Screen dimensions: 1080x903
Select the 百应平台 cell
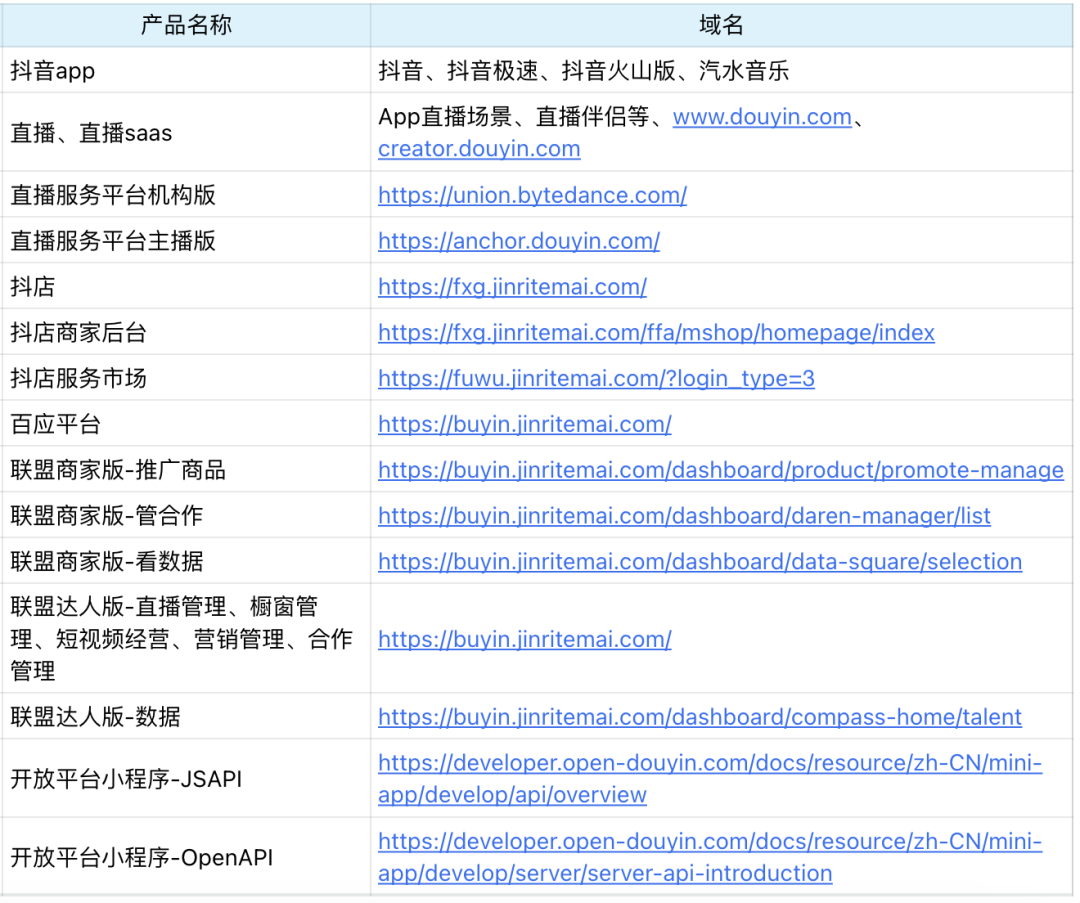coord(186,424)
